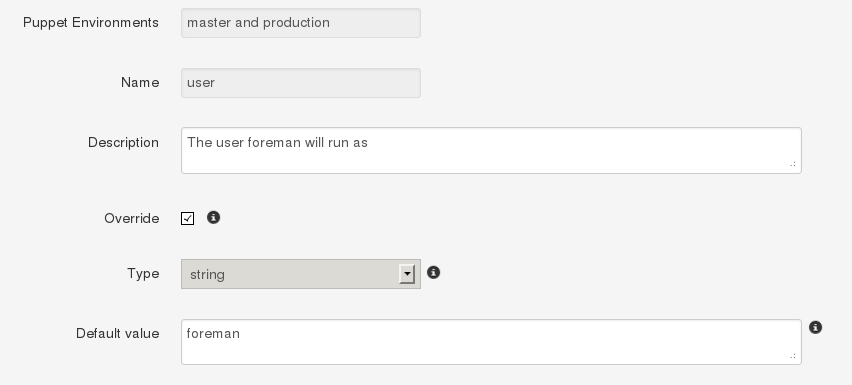This screenshot has height=385, width=852.
Task: View the Default value info icon
Action: tap(816, 327)
